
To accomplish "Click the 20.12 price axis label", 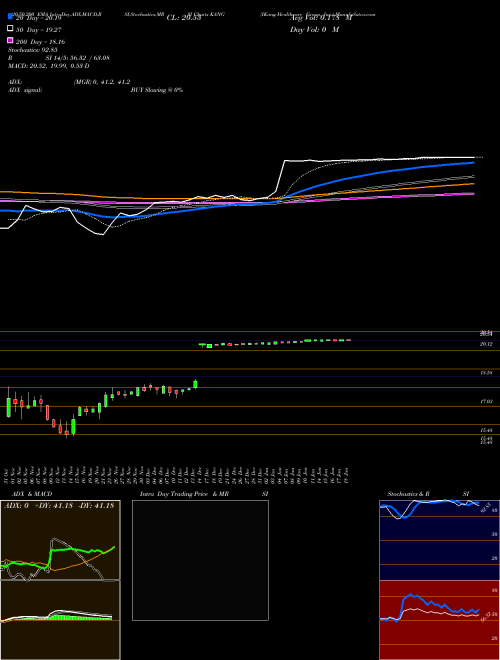I will [487, 344].
